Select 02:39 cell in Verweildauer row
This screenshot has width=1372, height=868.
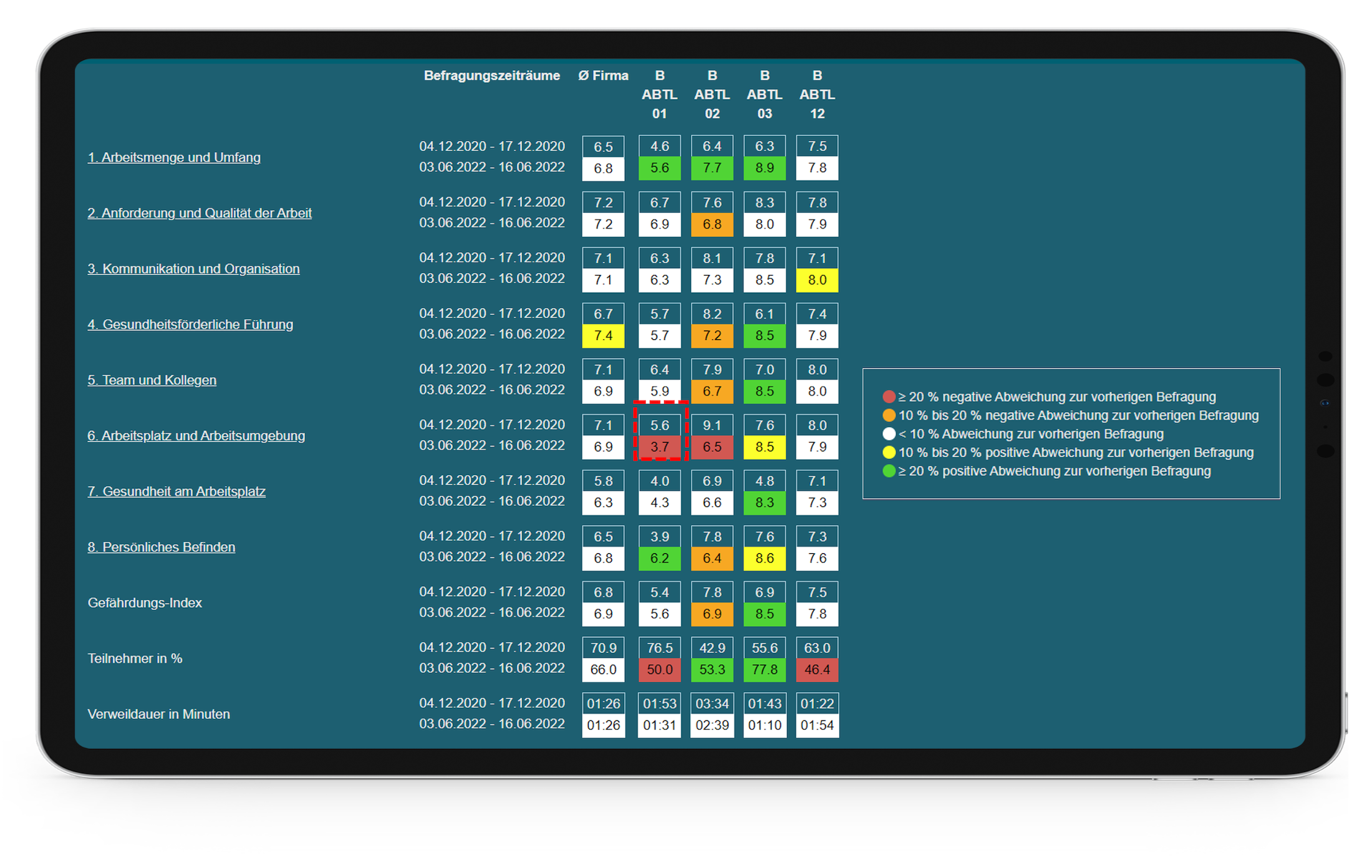712,725
